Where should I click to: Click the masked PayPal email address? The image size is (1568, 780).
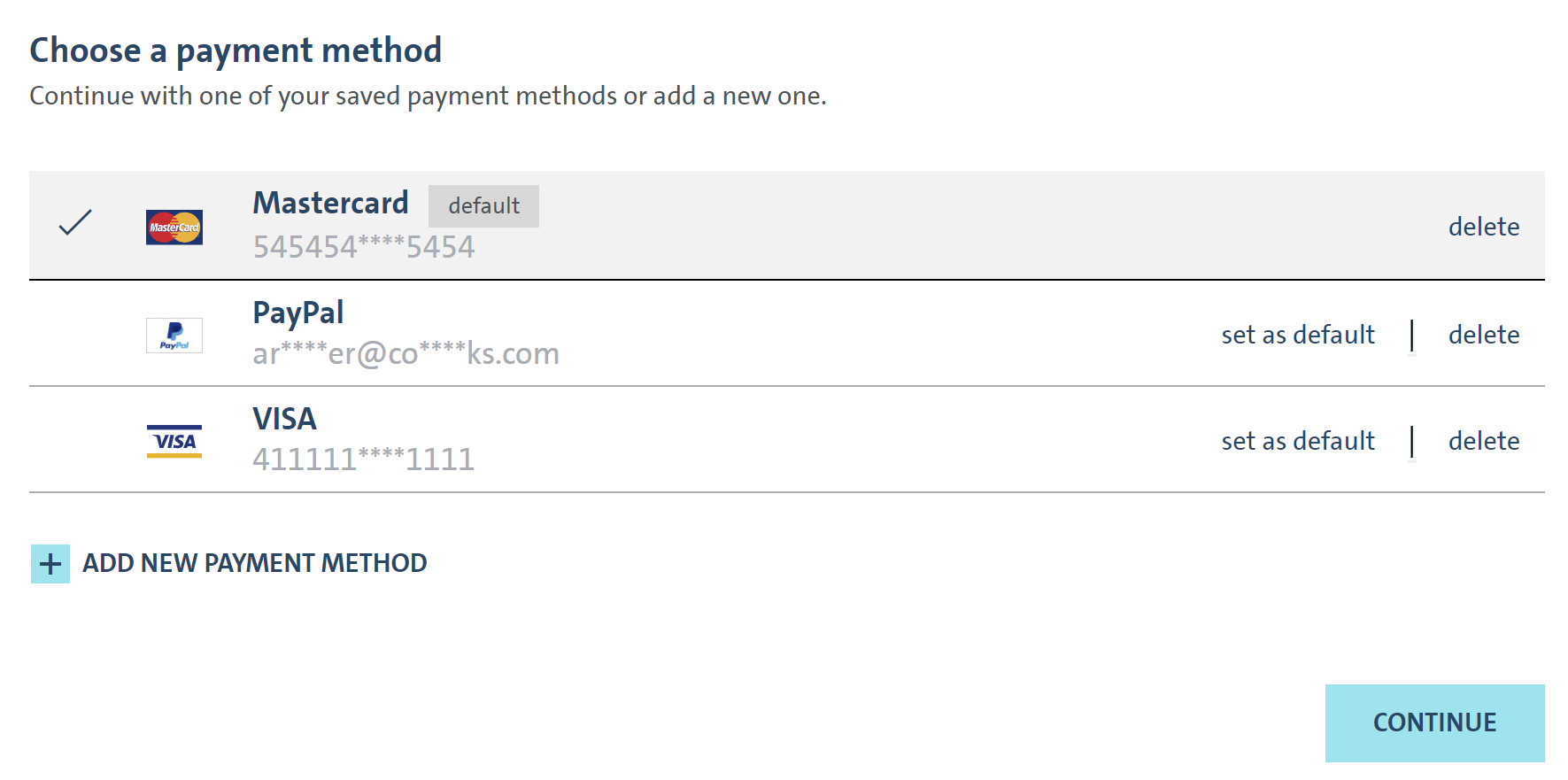406,354
